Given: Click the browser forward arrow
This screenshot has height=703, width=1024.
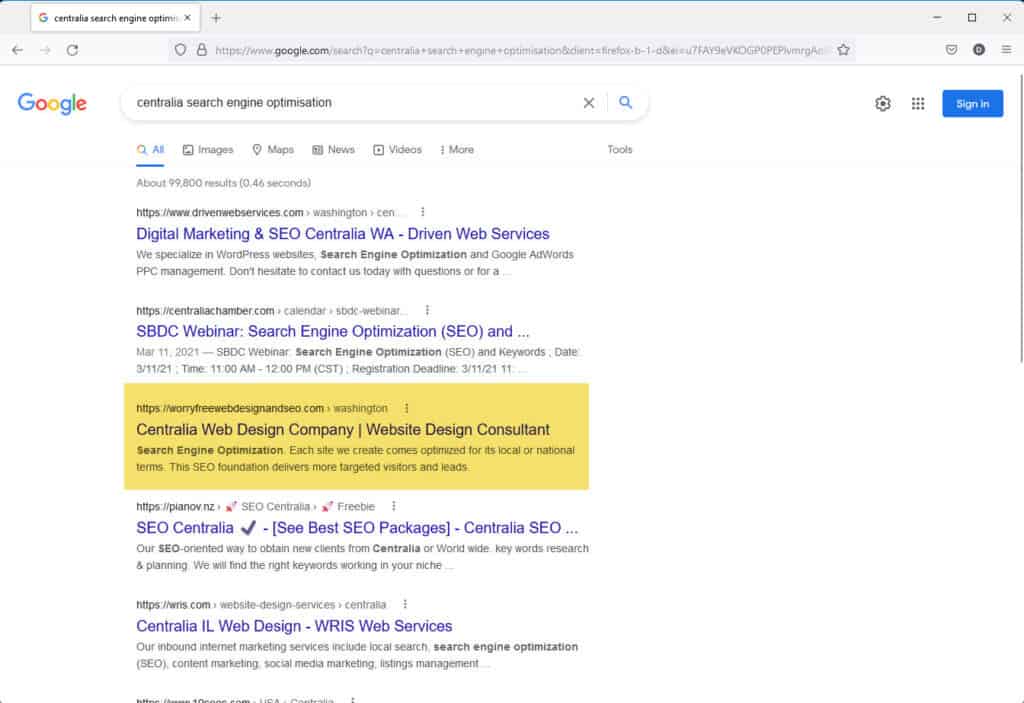Looking at the screenshot, I should [x=45, y=50].
